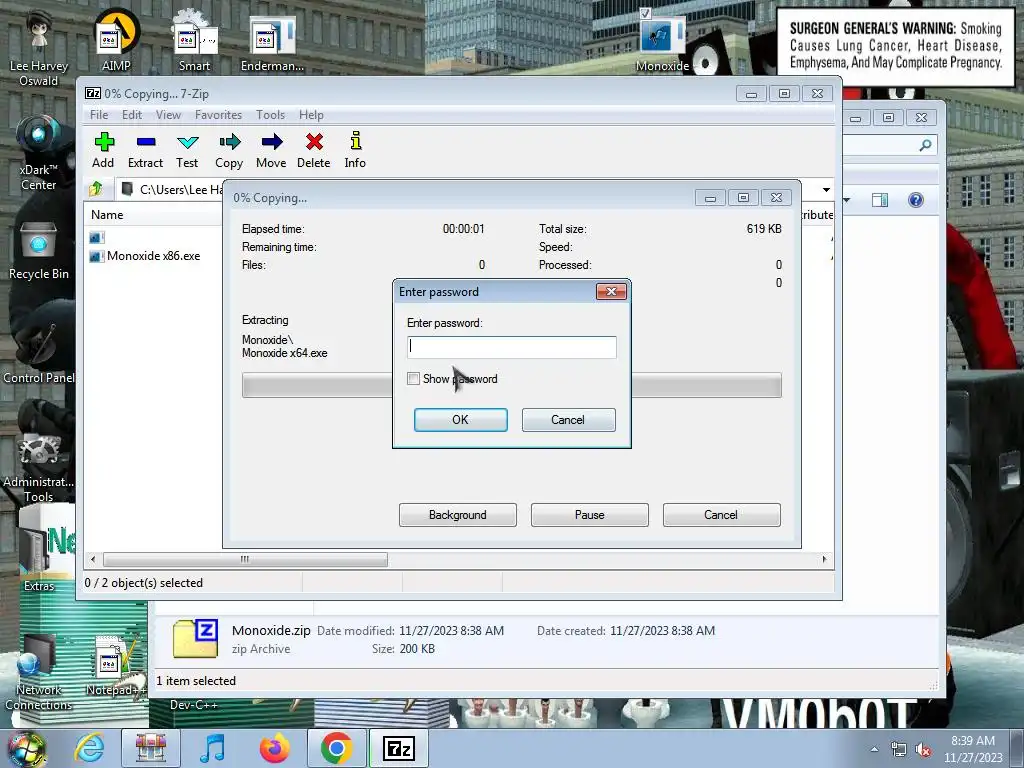
Task: Click the Copy toolbar icon
Action: [x=229, y=150]
